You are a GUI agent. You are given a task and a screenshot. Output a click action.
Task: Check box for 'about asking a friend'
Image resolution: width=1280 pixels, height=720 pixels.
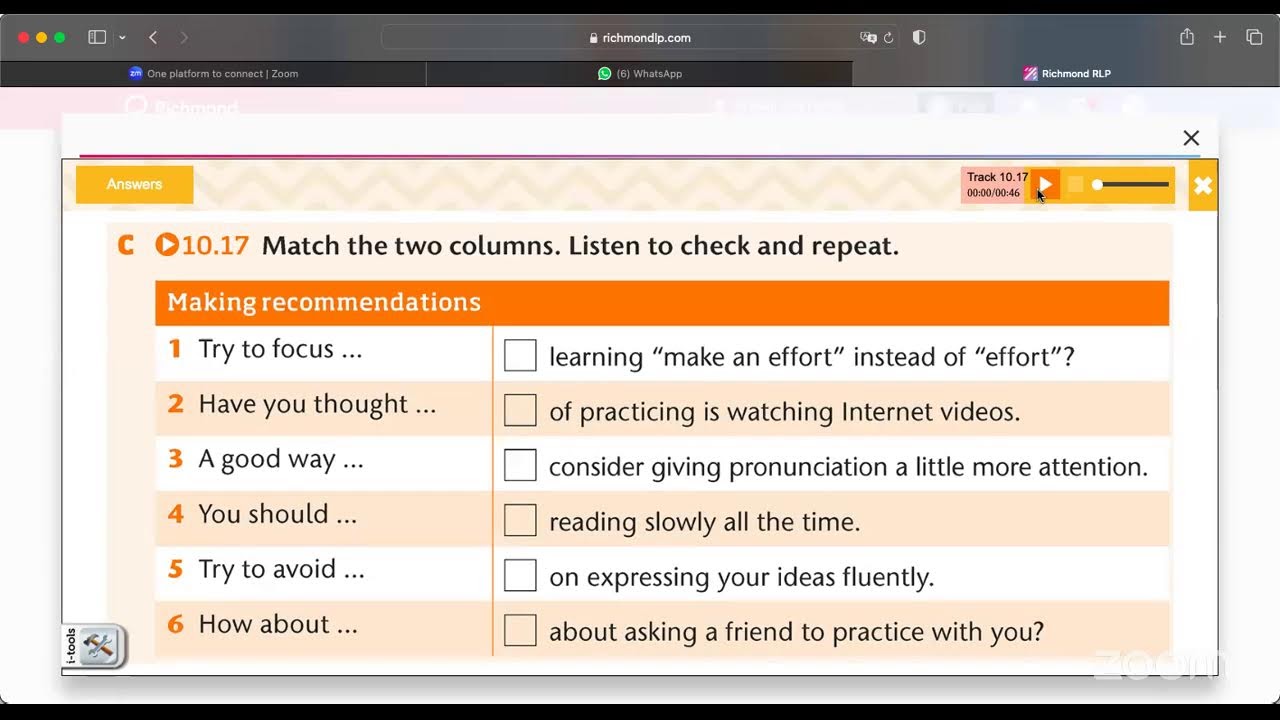click(520, 630)
